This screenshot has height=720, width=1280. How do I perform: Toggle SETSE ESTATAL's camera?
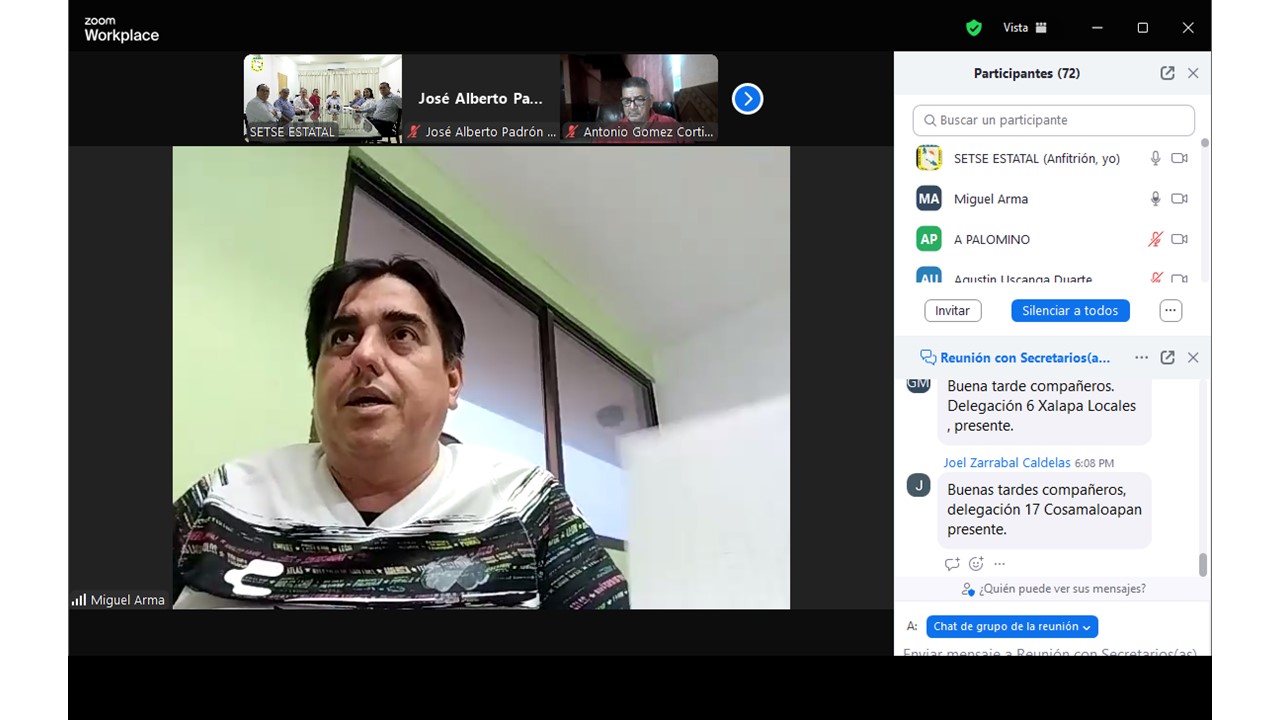click(x=1179, y=158)
